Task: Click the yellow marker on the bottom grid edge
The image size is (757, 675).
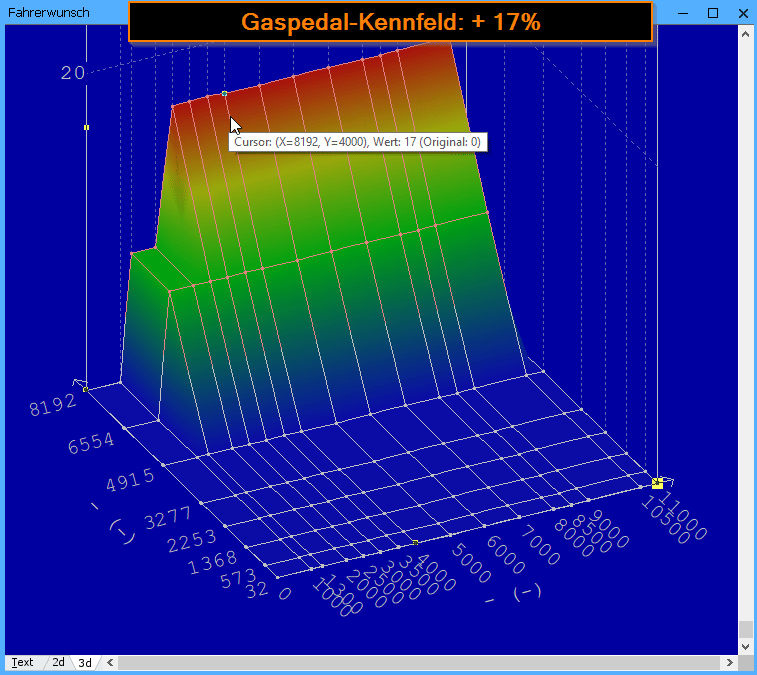Action: click(414, 542)
